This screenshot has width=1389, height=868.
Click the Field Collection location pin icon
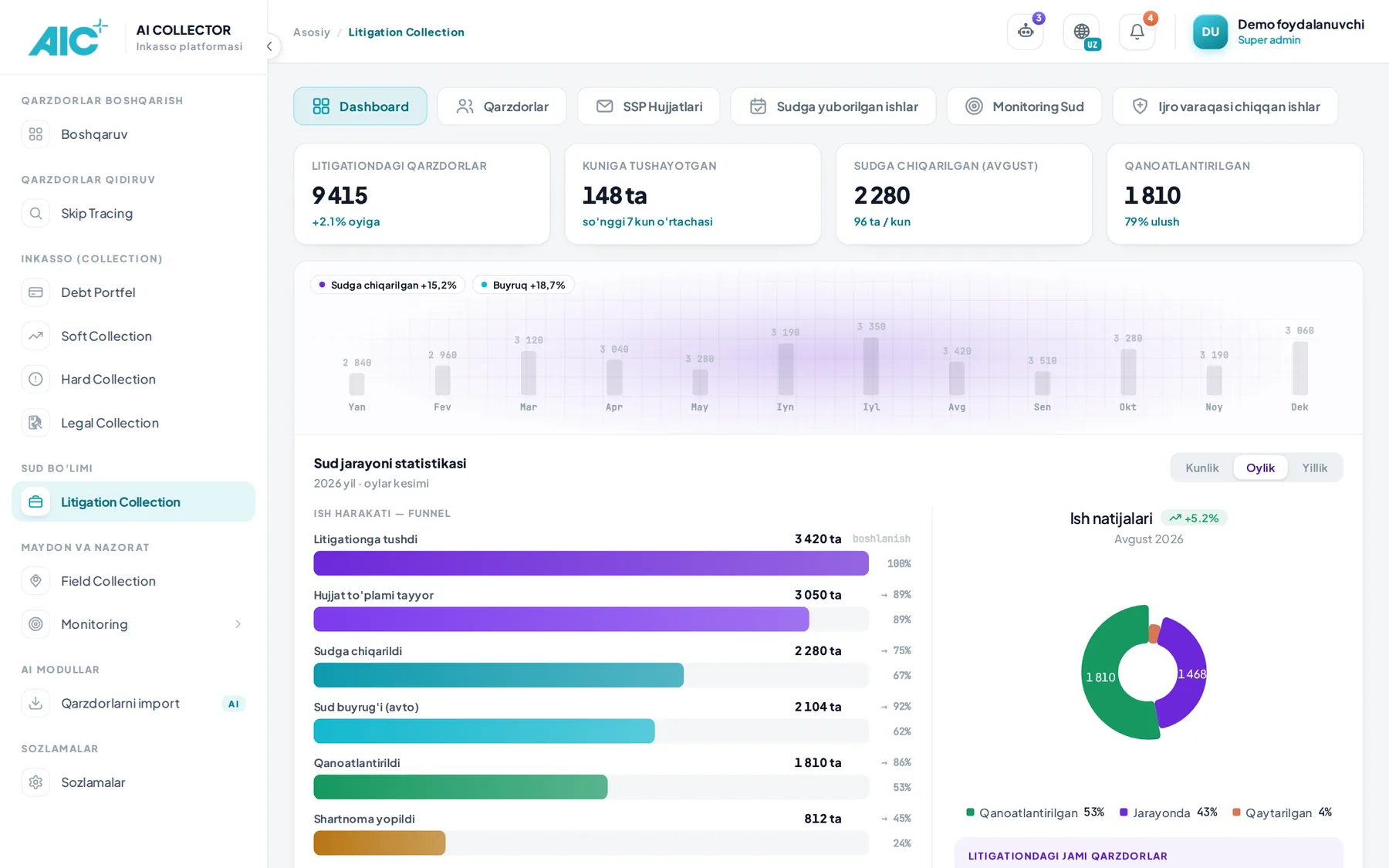(35, 581)
